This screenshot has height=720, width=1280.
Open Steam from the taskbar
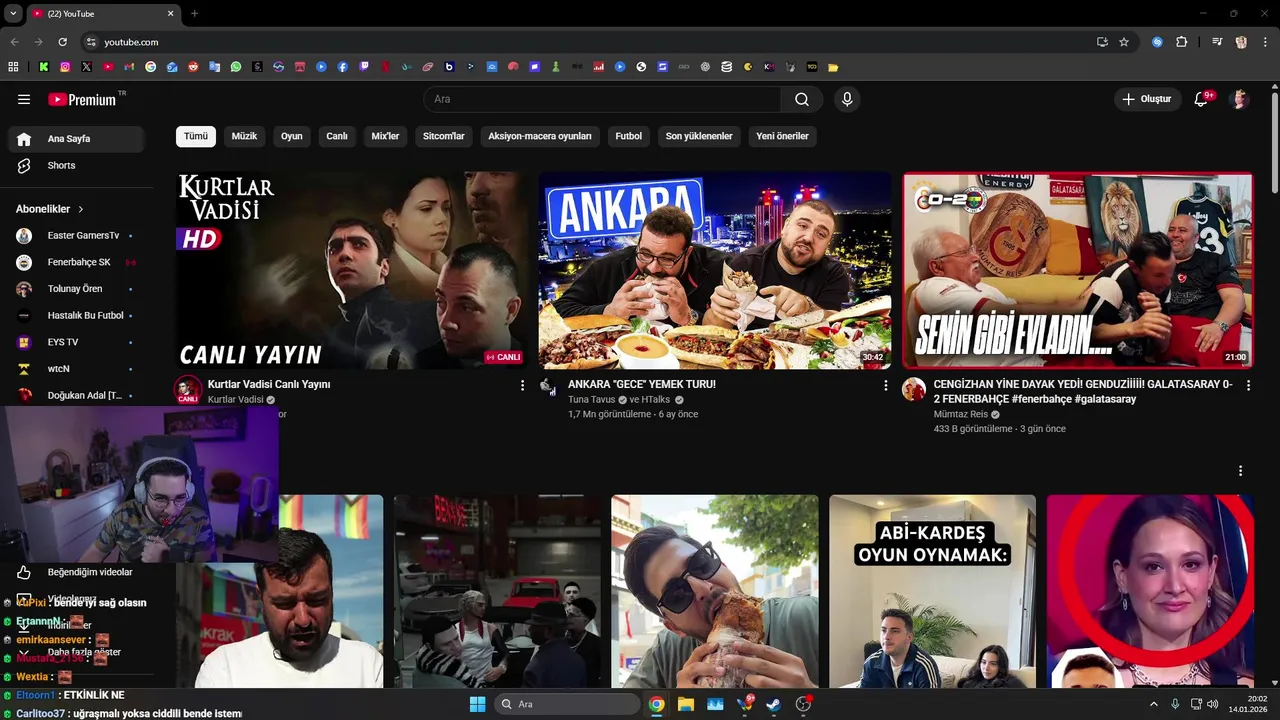774,704
